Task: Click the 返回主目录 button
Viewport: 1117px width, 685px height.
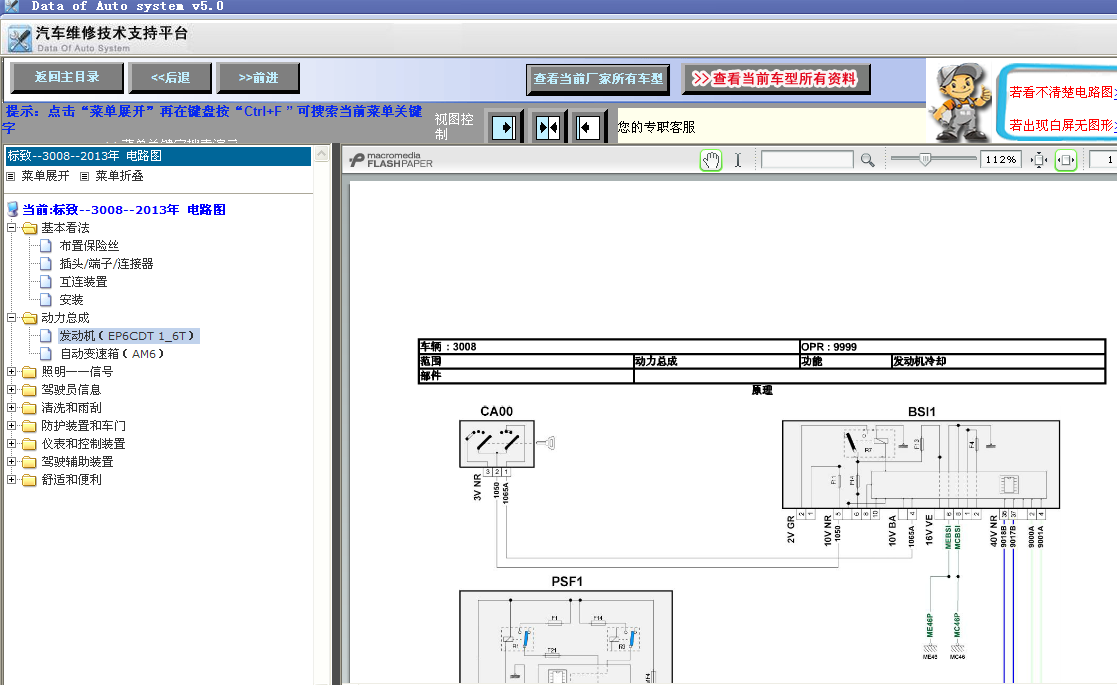Action: [67, 77]
